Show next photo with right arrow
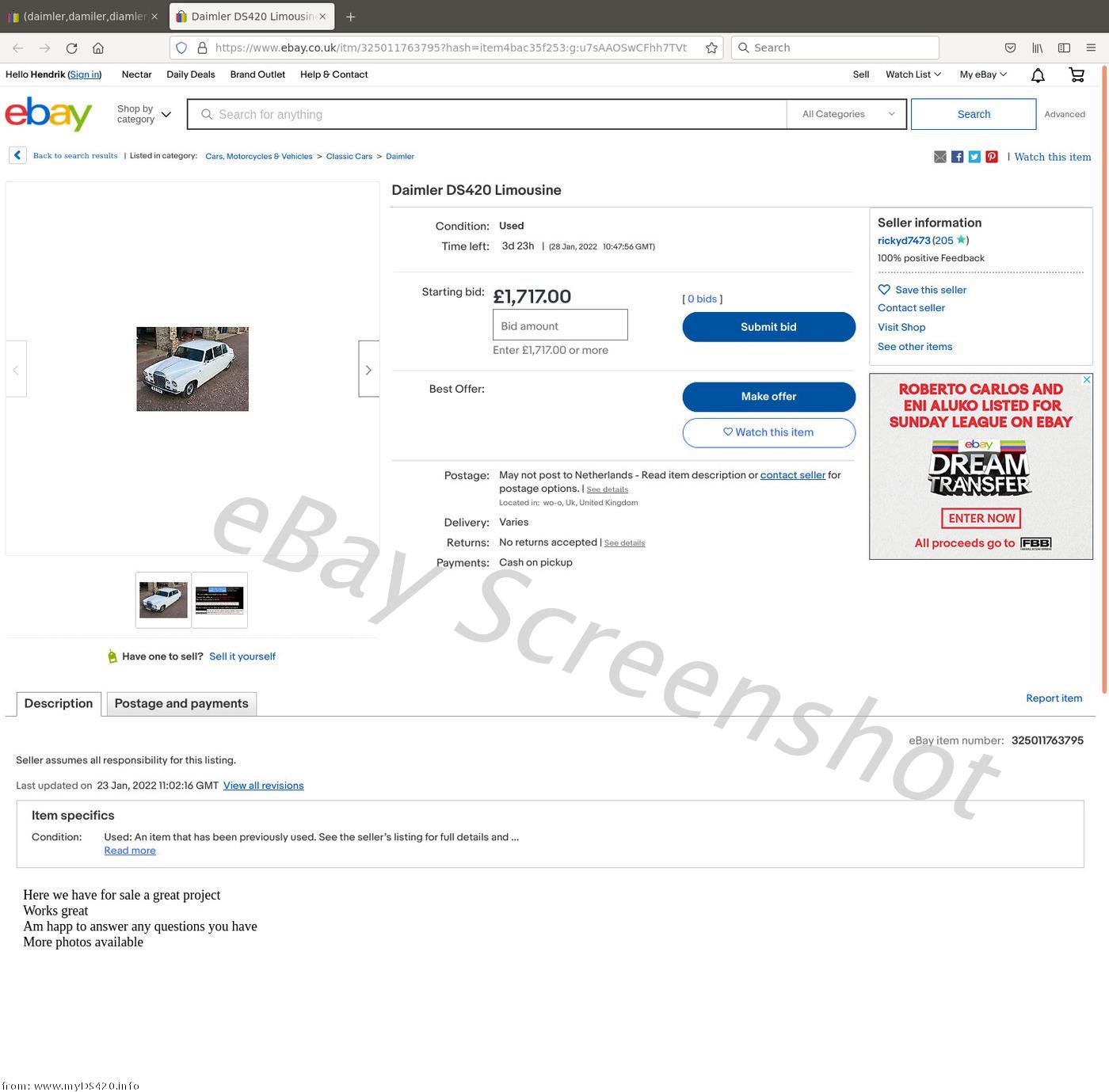Viewport: 1109px width, 1092px height. click(x=368, y=369)
